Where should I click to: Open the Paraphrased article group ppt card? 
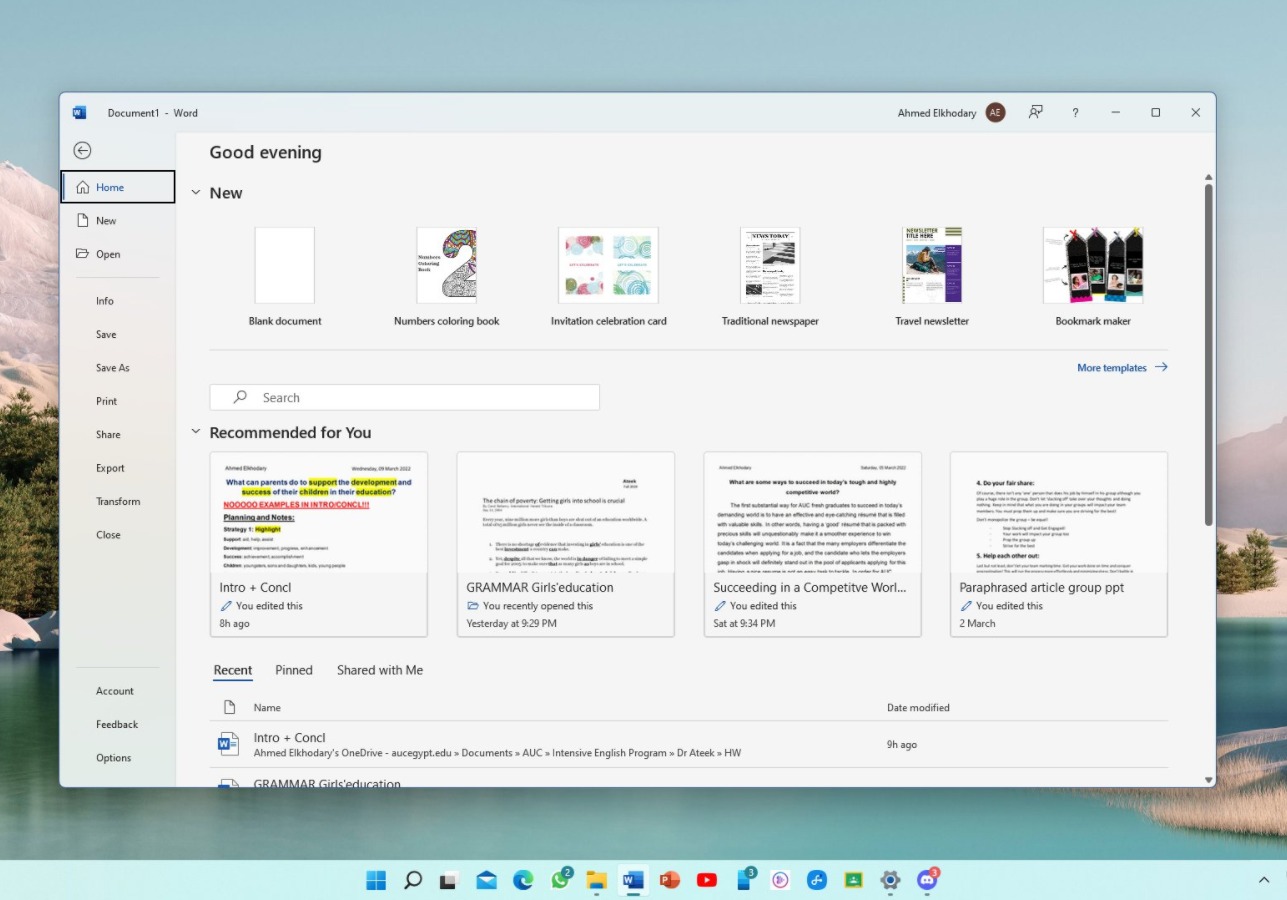1059,544
